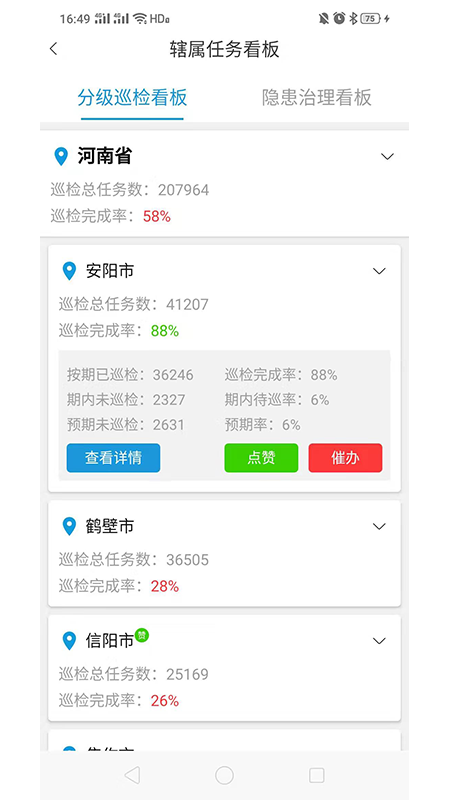Open 查看详情 for 安阳市
The image size is (450, 800).
click(x=113, y=458)
